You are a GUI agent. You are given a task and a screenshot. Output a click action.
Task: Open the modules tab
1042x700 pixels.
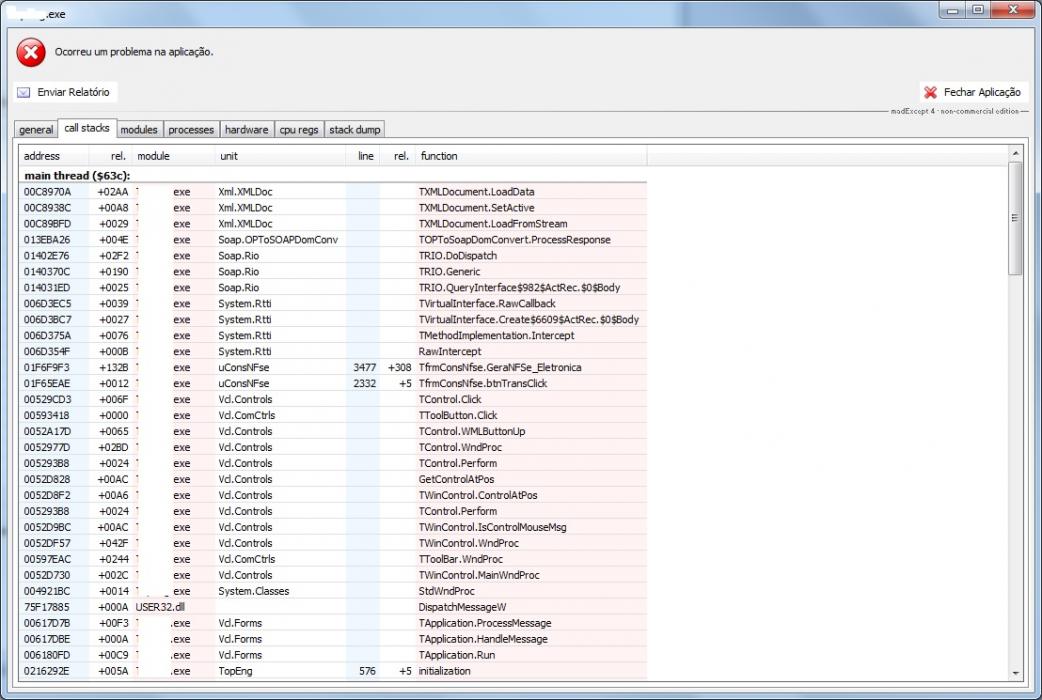pos(139,130)
